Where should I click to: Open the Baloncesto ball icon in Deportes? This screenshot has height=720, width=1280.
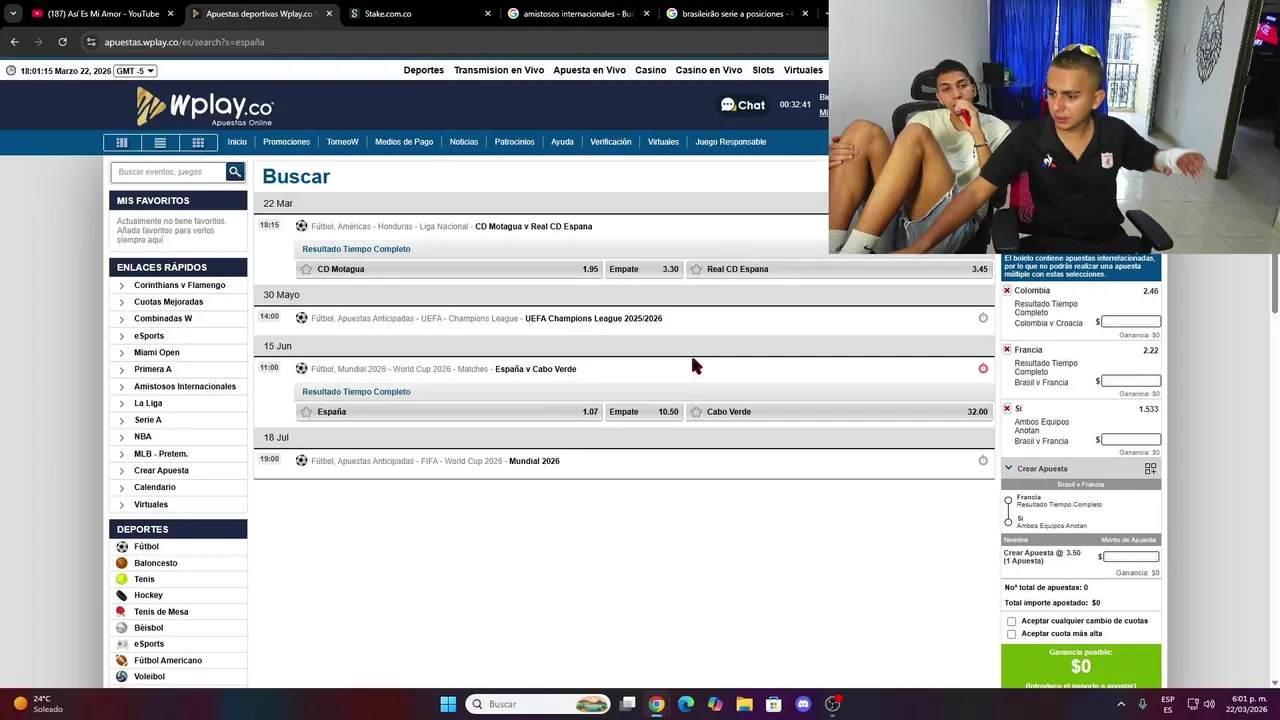(x=122, y=563)
